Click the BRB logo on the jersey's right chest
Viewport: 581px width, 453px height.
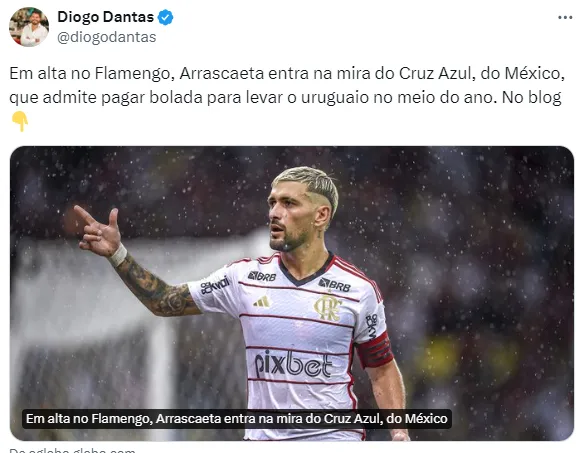335,285
